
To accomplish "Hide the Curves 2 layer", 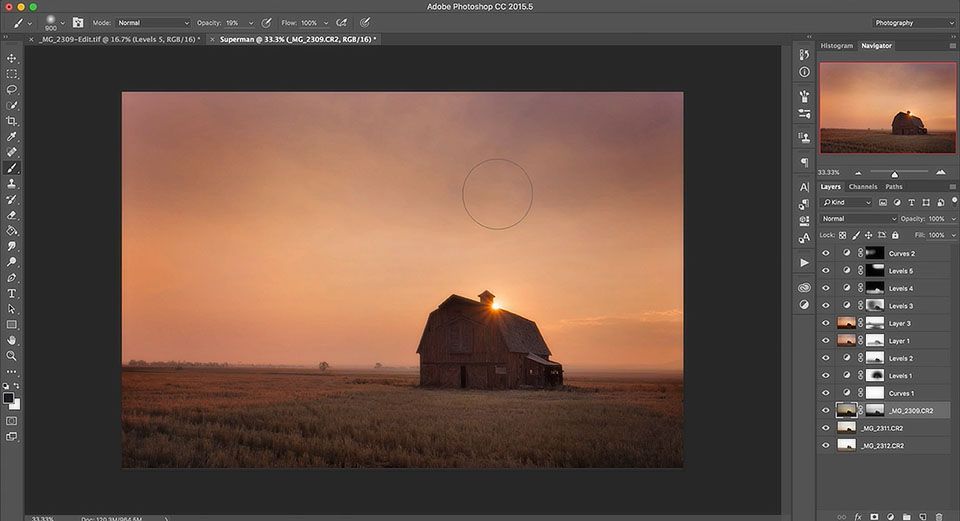I will (x=826, y=253).
